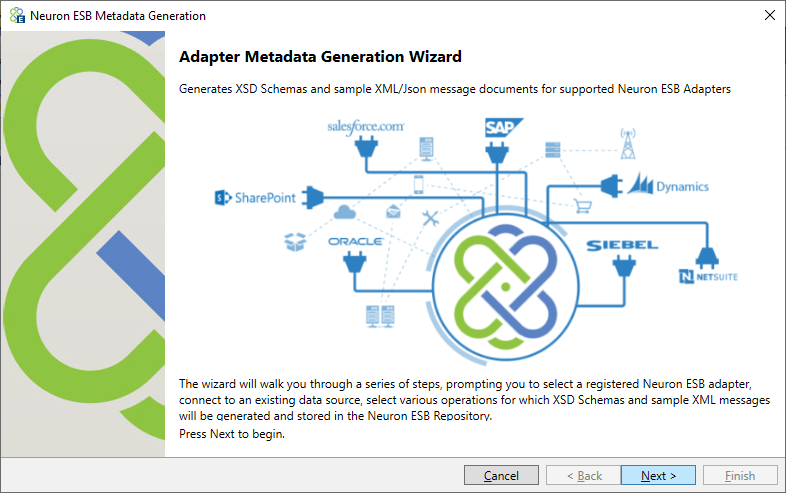
Task: Click the greyed-out Finish button
Action: [x=740, y=475]
